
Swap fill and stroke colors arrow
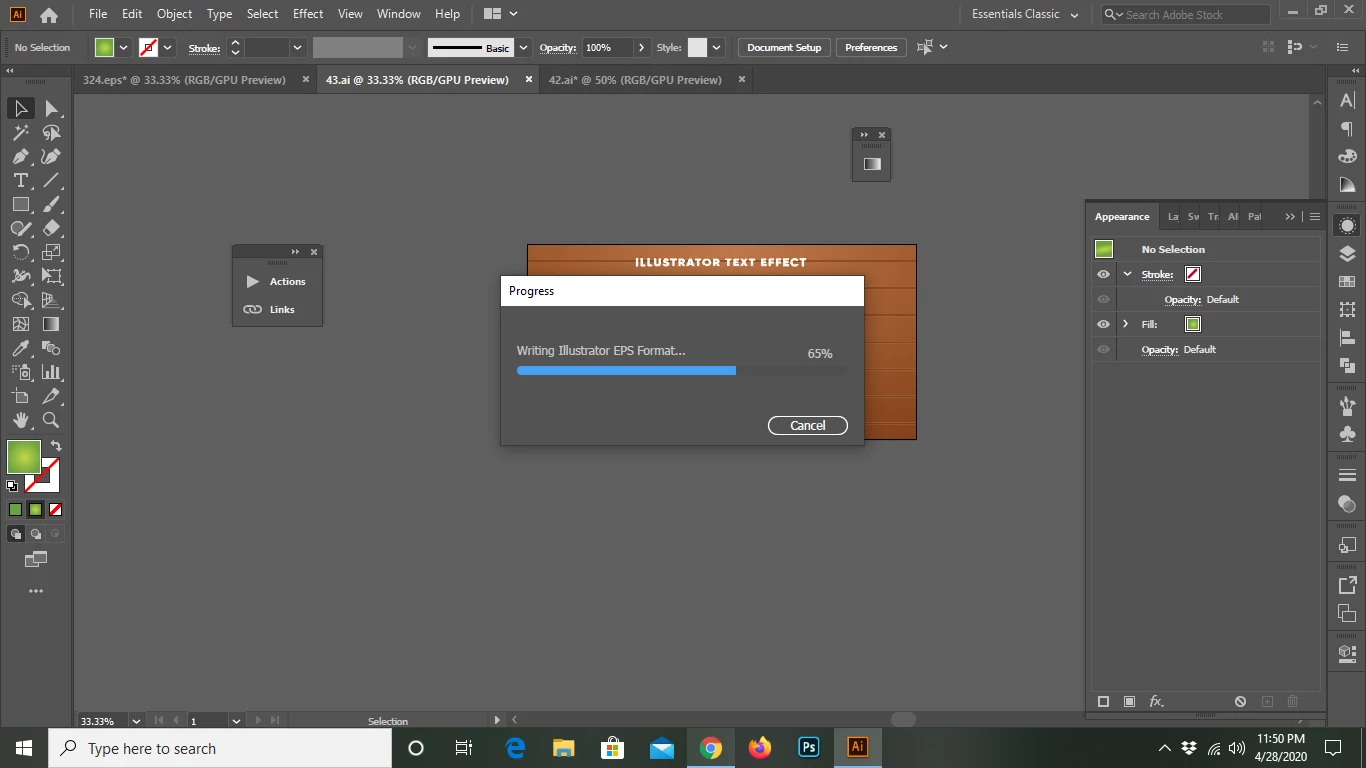click(56, 446)
